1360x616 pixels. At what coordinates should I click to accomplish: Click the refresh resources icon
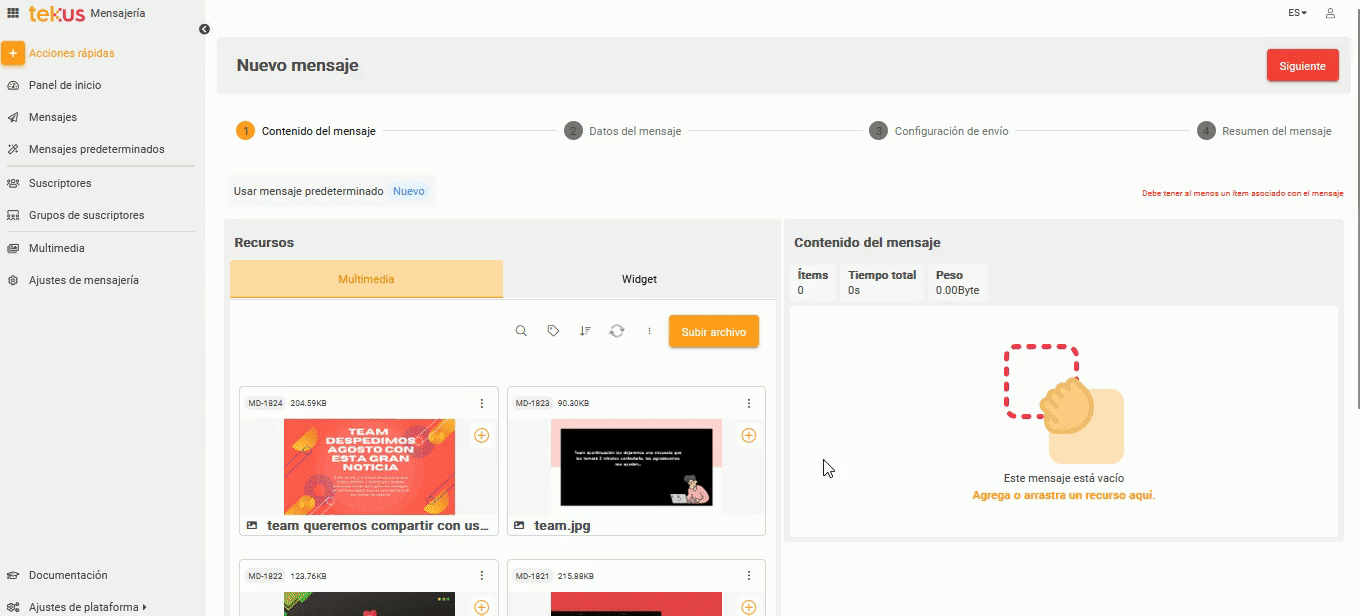click(617, 331)
